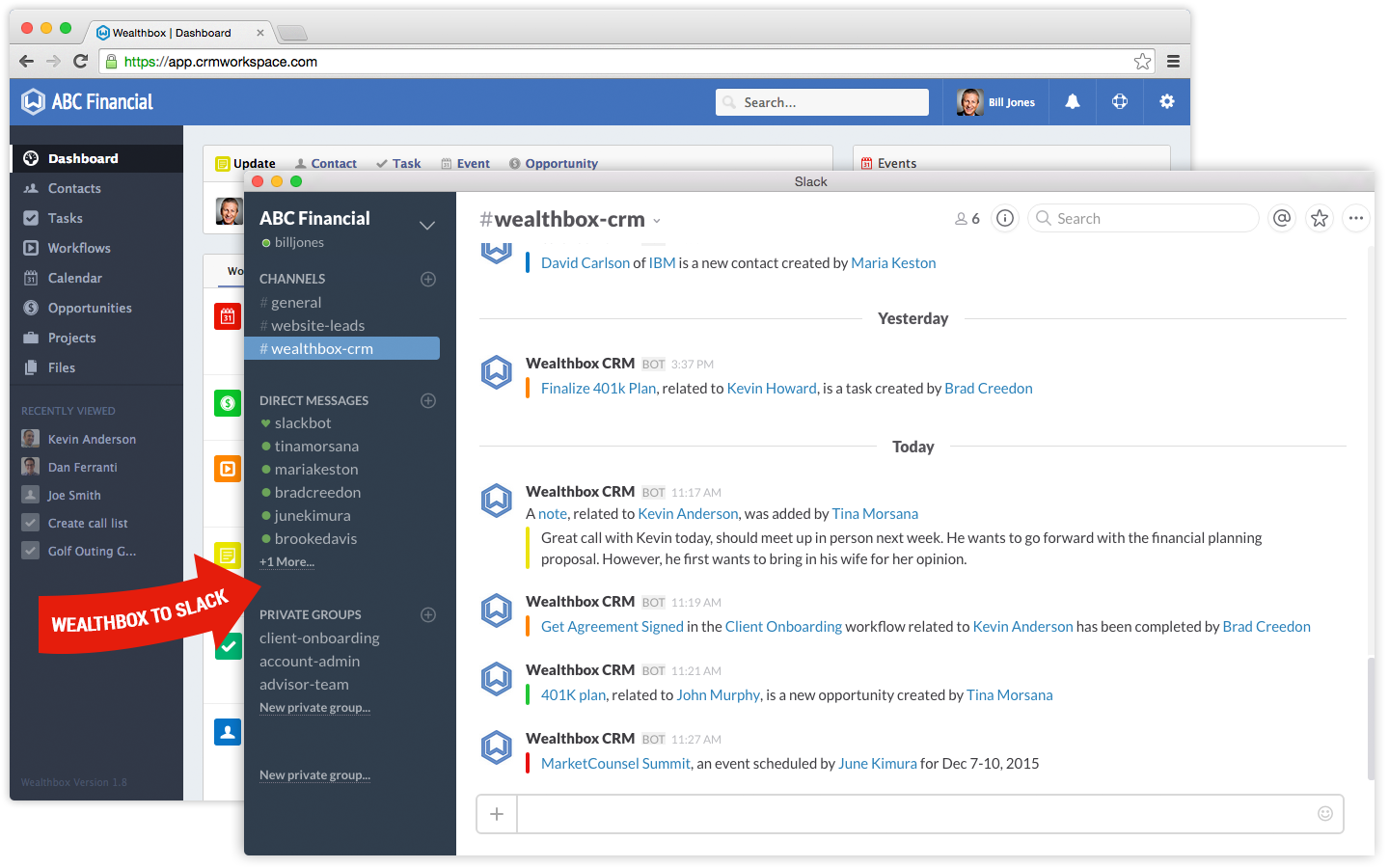This screenshot has height=868, width=1389.
Task: Click John Murphy contact link
Action: coord(719,694)
